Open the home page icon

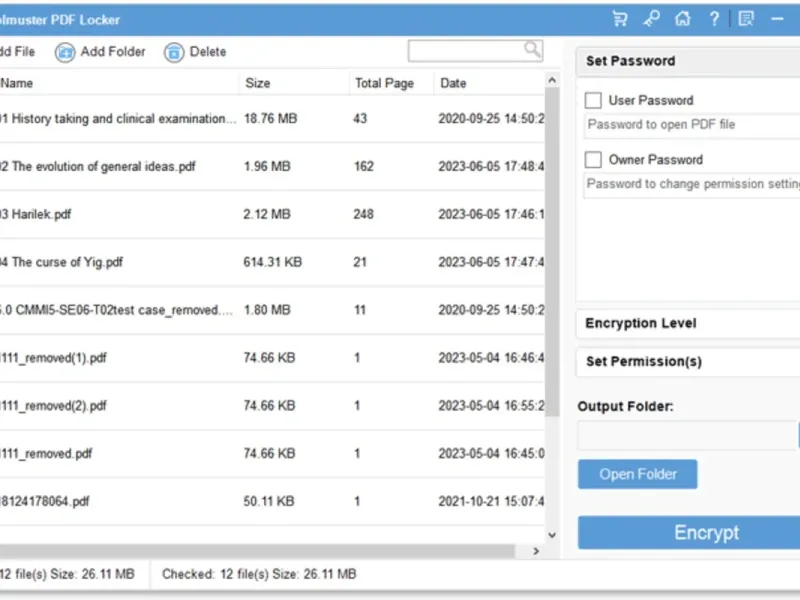tap(682, 19)
